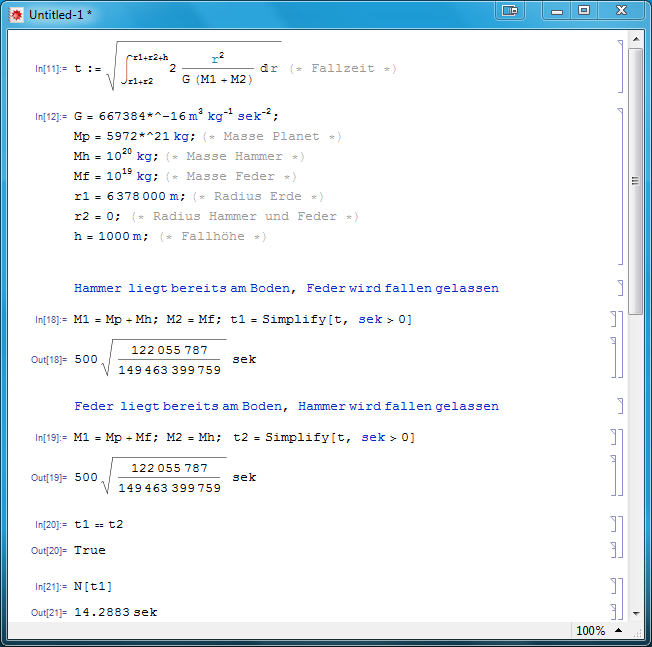Click the In[20] cell label
Viewport: 652px width, 647px height.
click(49, 524)
